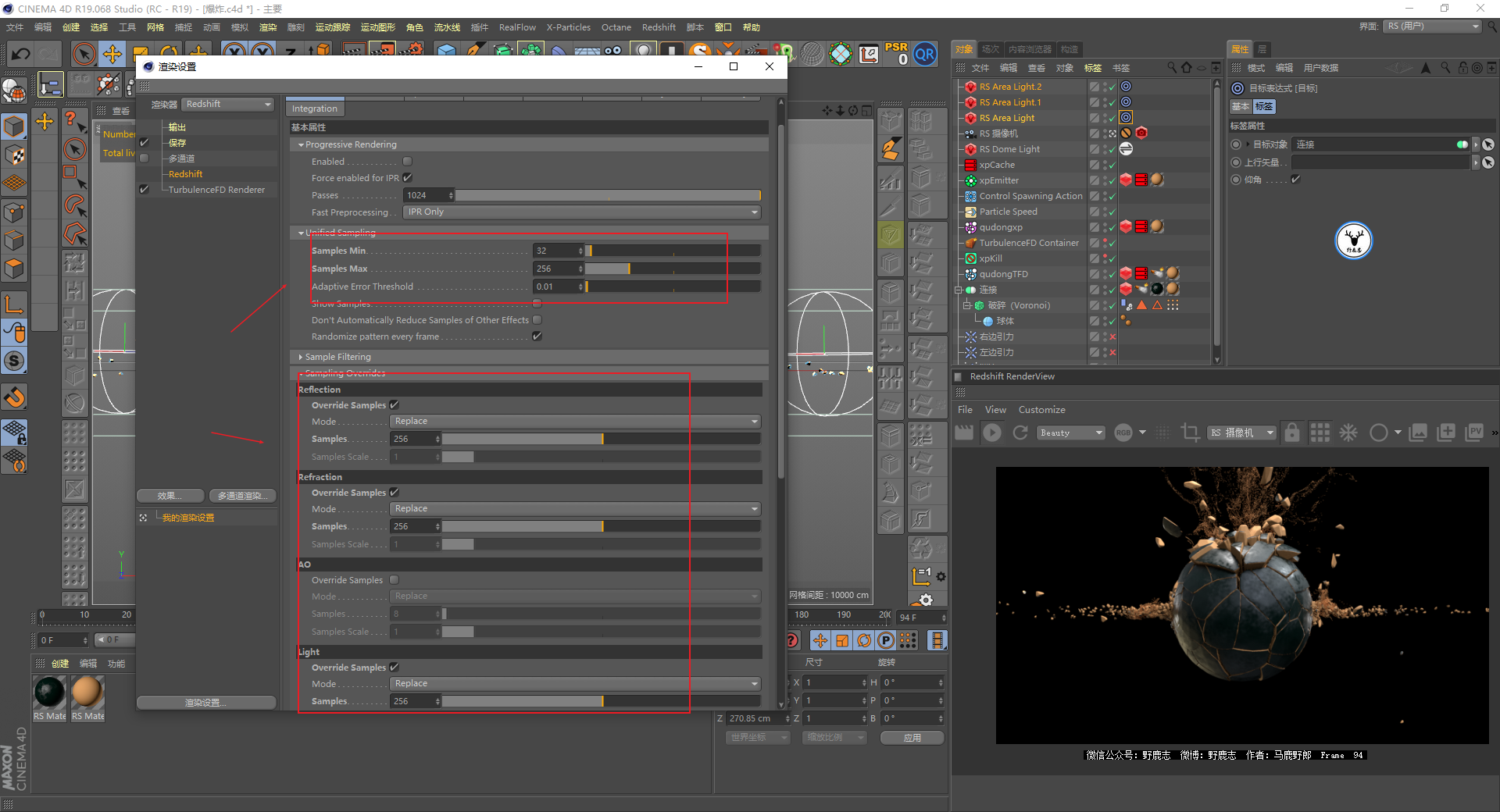Open the Octane menu
This screenshot has height=812, width=1500.
(616, 27)
